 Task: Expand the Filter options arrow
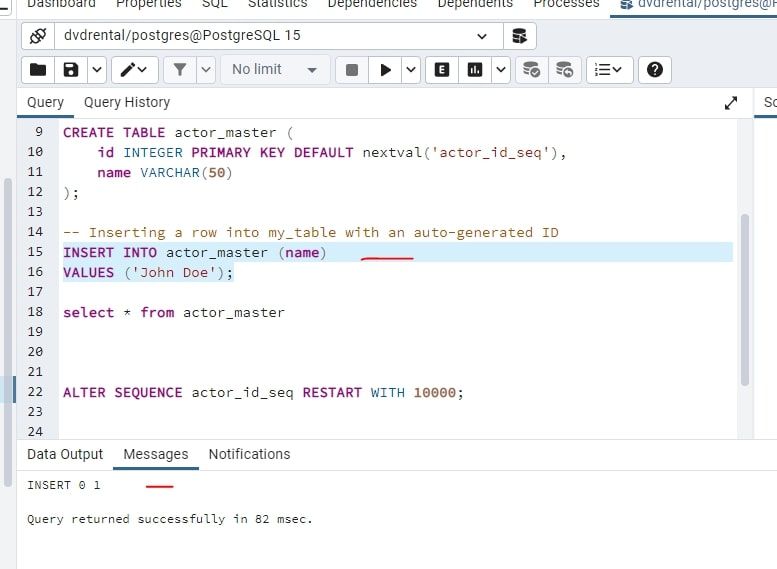click(x=206, y=69)
